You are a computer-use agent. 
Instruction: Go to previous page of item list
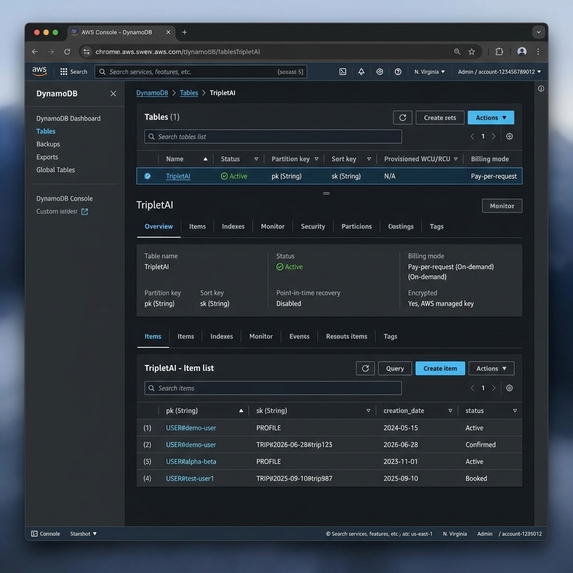point(472,388)
